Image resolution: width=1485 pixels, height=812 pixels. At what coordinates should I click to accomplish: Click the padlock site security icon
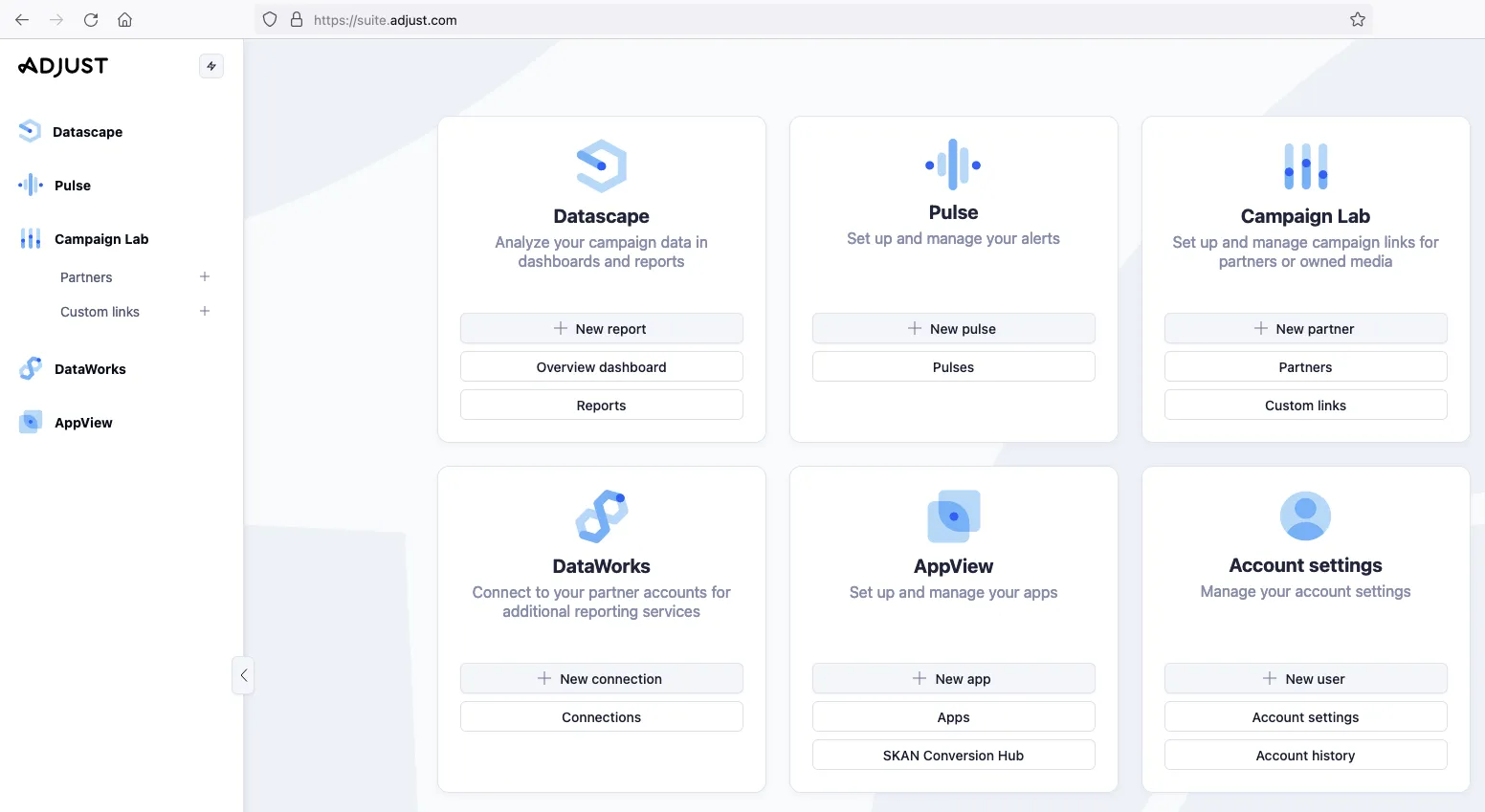[x=297, y=20]
